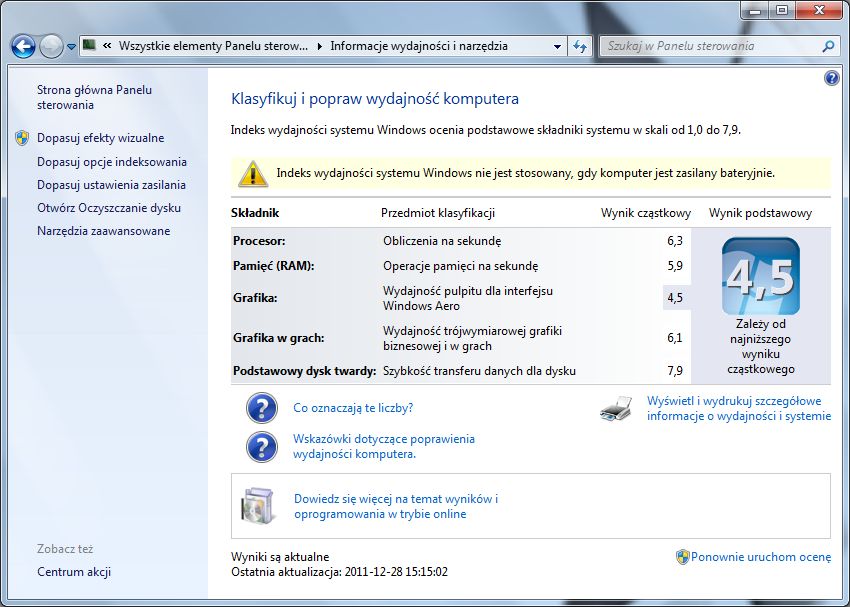This screenshot has height=607, width=850.
Task: Click the 'Klasyfikuj i popraw wydajność komputera' heading
Action: (x=375, y=99)
